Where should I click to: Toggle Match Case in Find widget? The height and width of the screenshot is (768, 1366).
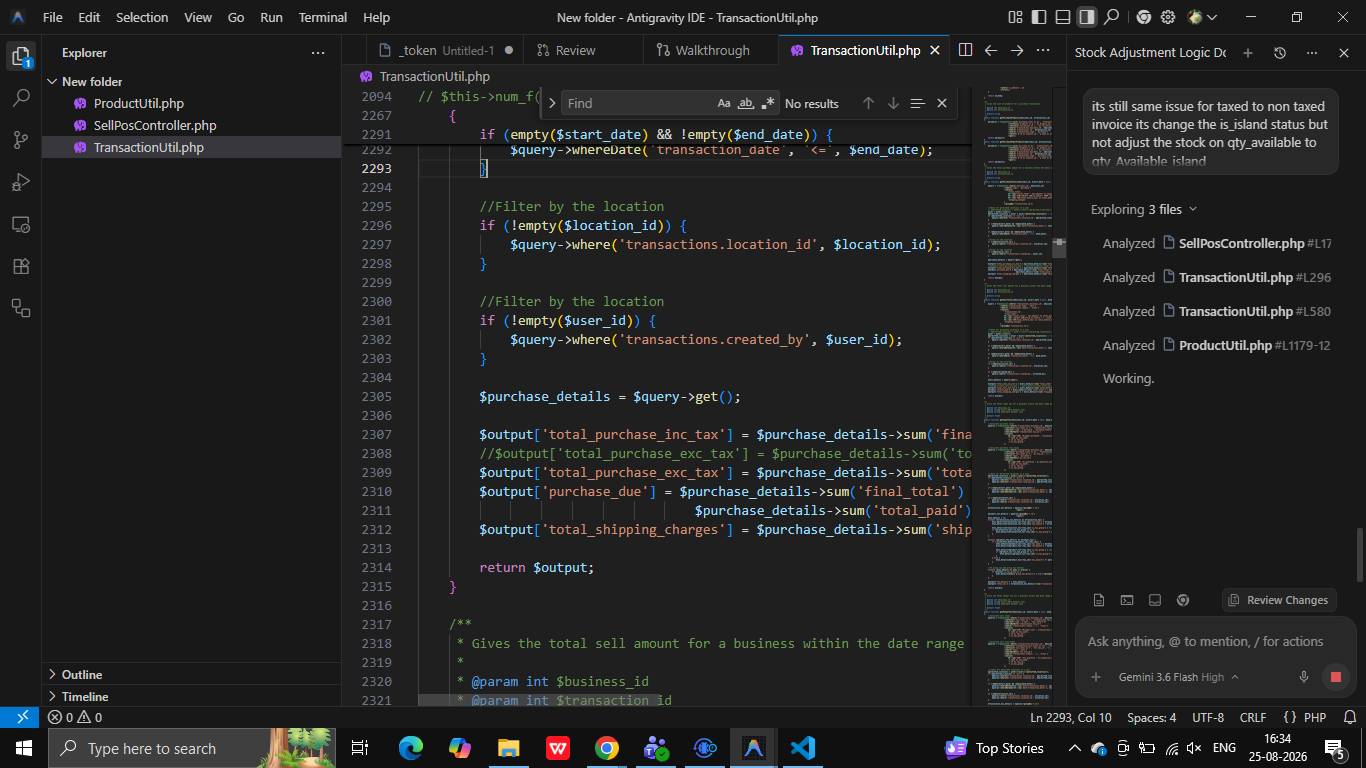tap(724, 103)
